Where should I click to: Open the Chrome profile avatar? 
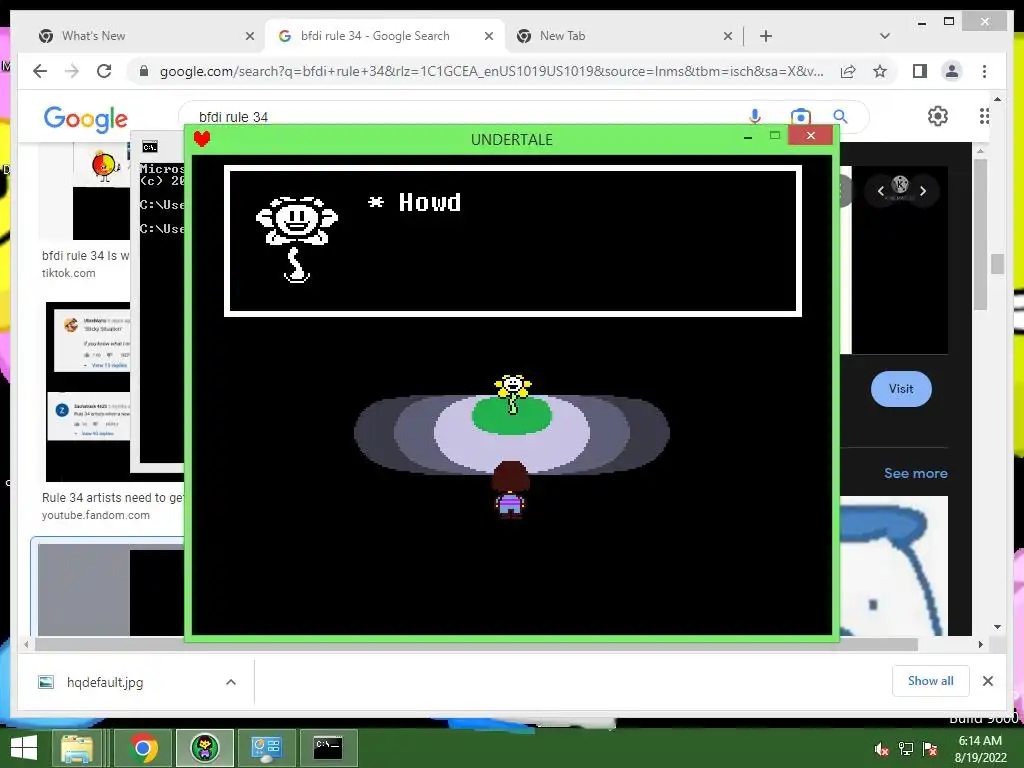click(952, 71)
